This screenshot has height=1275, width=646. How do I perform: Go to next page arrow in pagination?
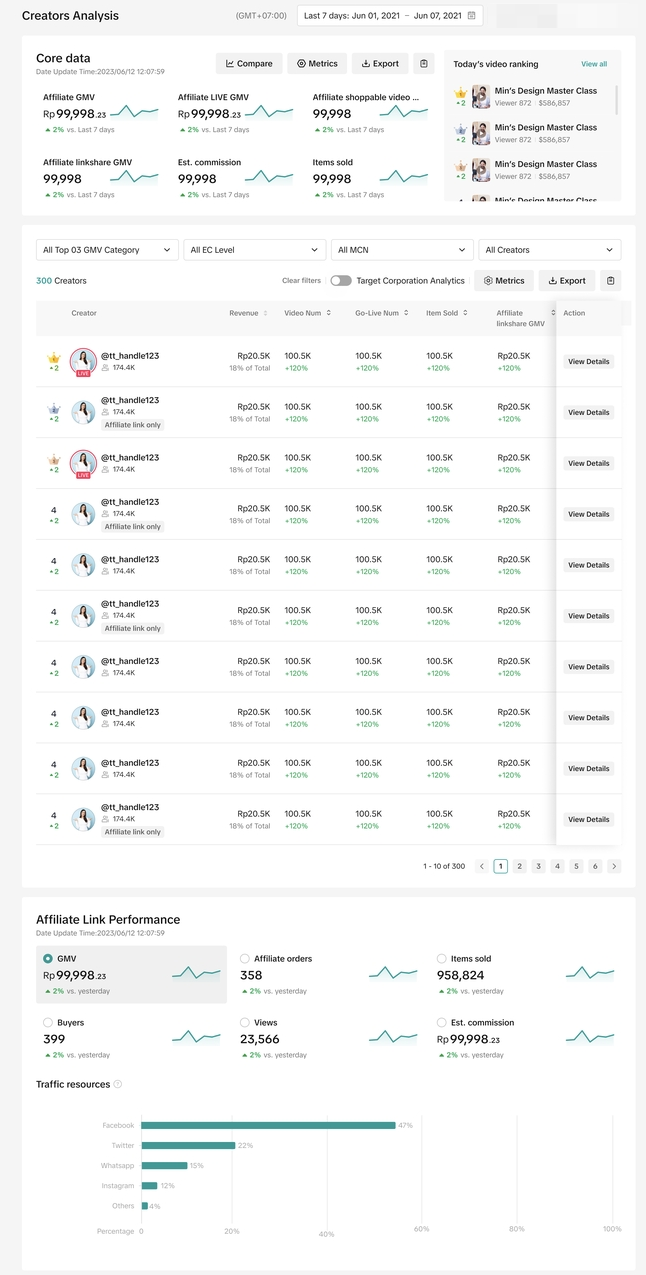pos(614,866)
